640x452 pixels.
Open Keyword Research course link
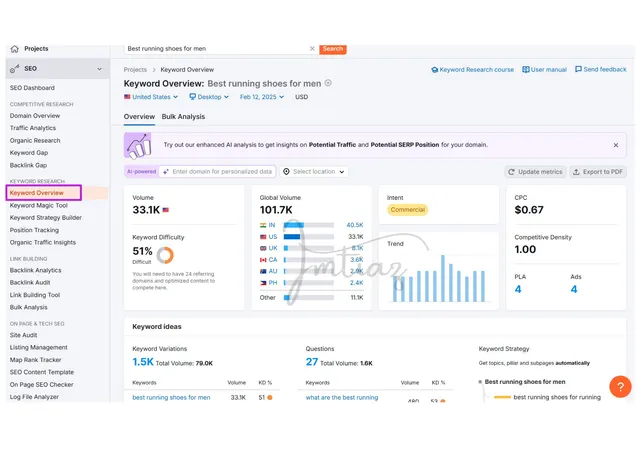(x=472, y=70)
